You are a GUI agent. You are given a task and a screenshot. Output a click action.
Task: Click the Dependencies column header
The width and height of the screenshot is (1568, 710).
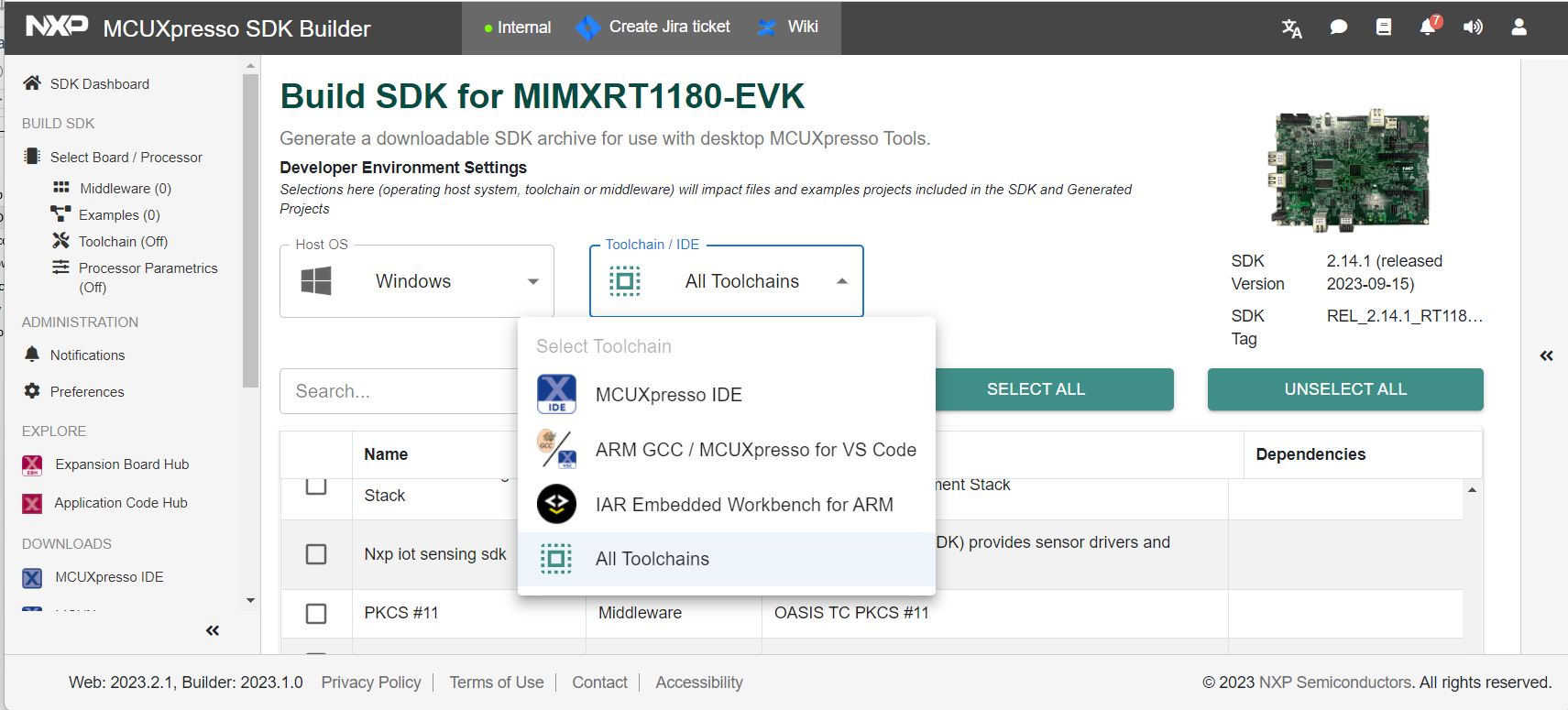click(x=1310, y=454)
